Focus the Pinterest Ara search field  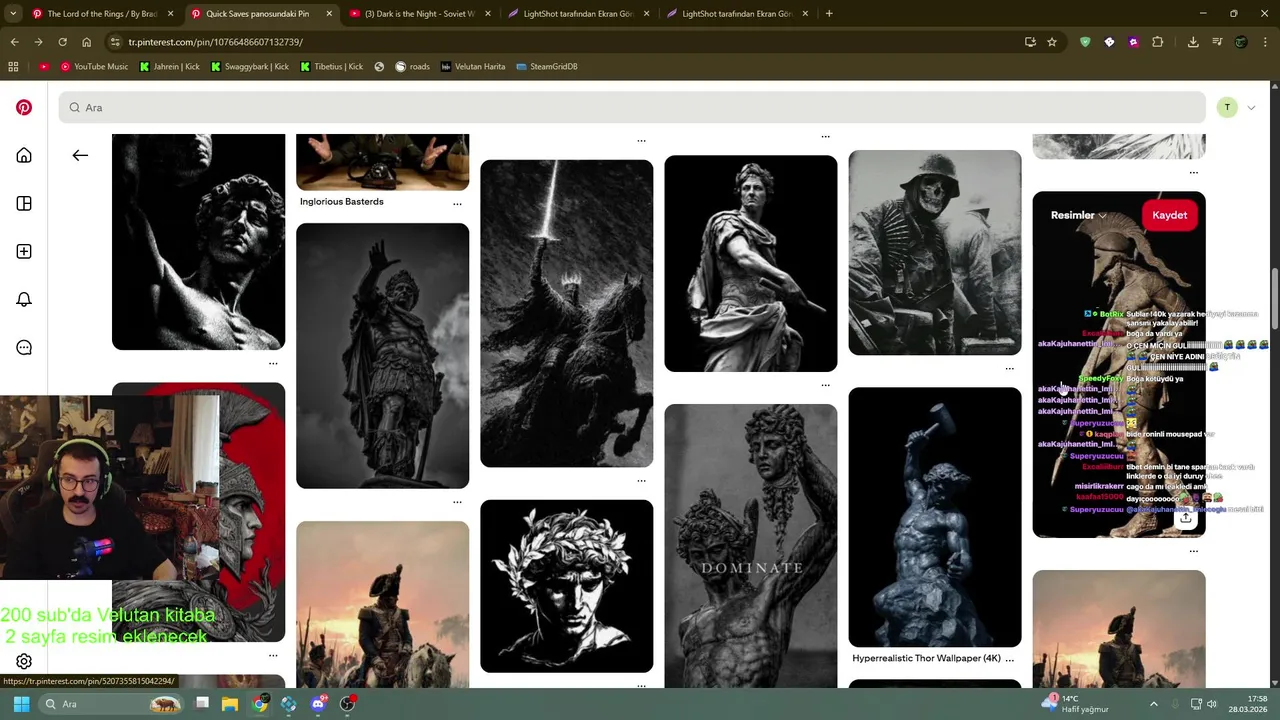tap(632, 108)
